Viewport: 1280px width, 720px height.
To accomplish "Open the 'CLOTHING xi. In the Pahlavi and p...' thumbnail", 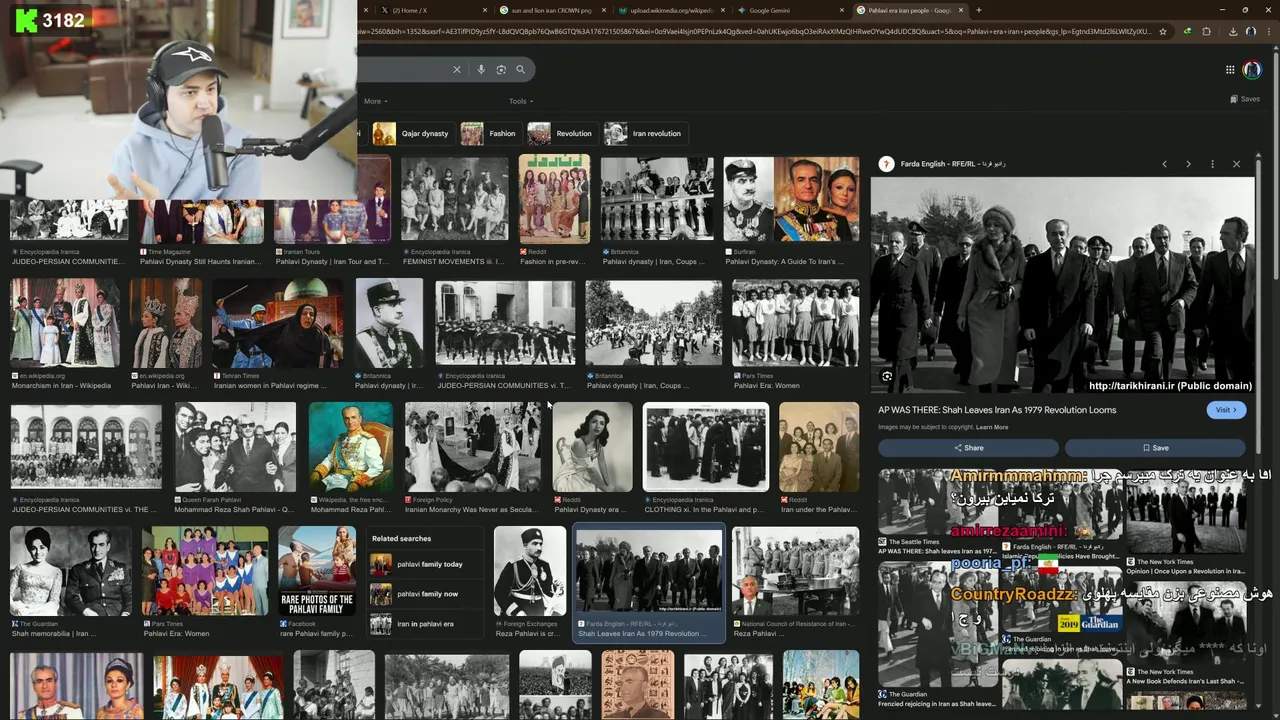I will (706, 447).
